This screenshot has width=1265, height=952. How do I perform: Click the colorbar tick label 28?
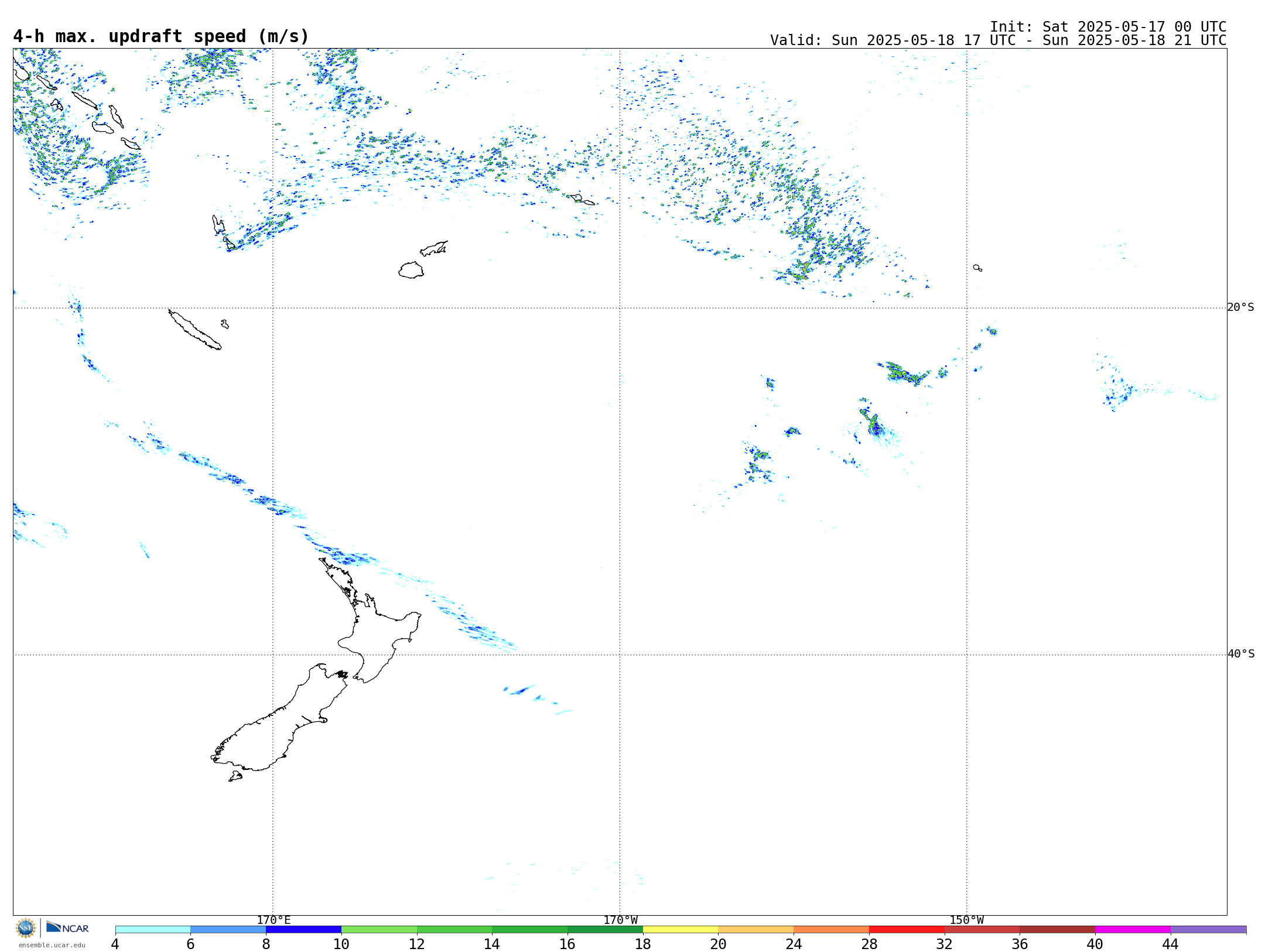[x=869, y=944]
